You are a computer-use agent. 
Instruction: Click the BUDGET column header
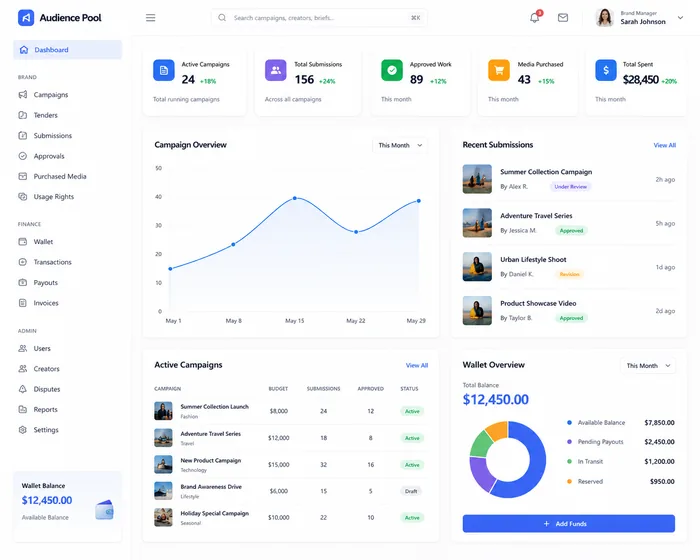pyautogui.click(x=278, y=389)
